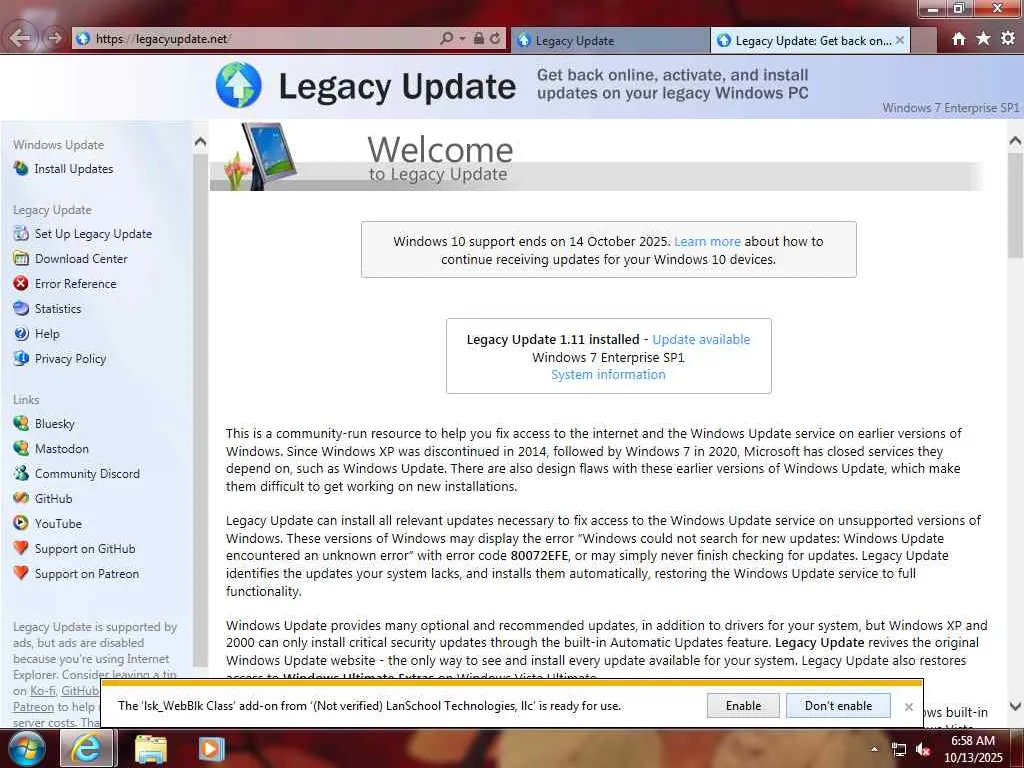Open Windows Media Player from taskbar
Viewport: 1024px width, 768px height.
point(211,749)
